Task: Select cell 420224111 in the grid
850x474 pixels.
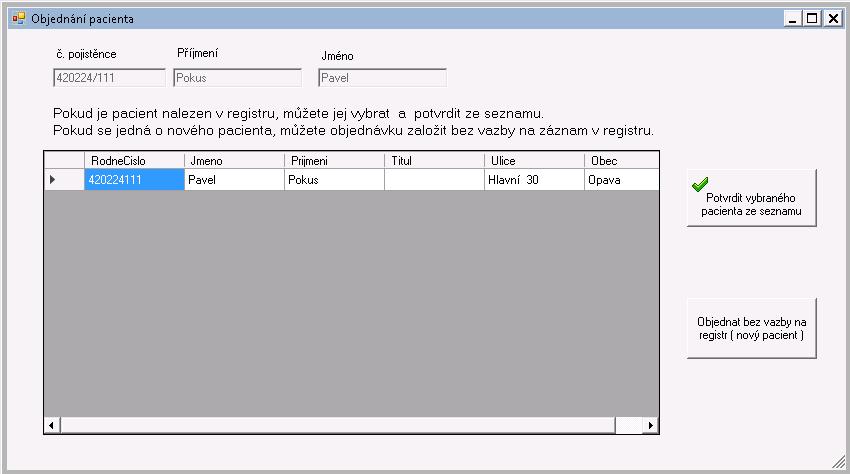Action: (x=134, y=180)
